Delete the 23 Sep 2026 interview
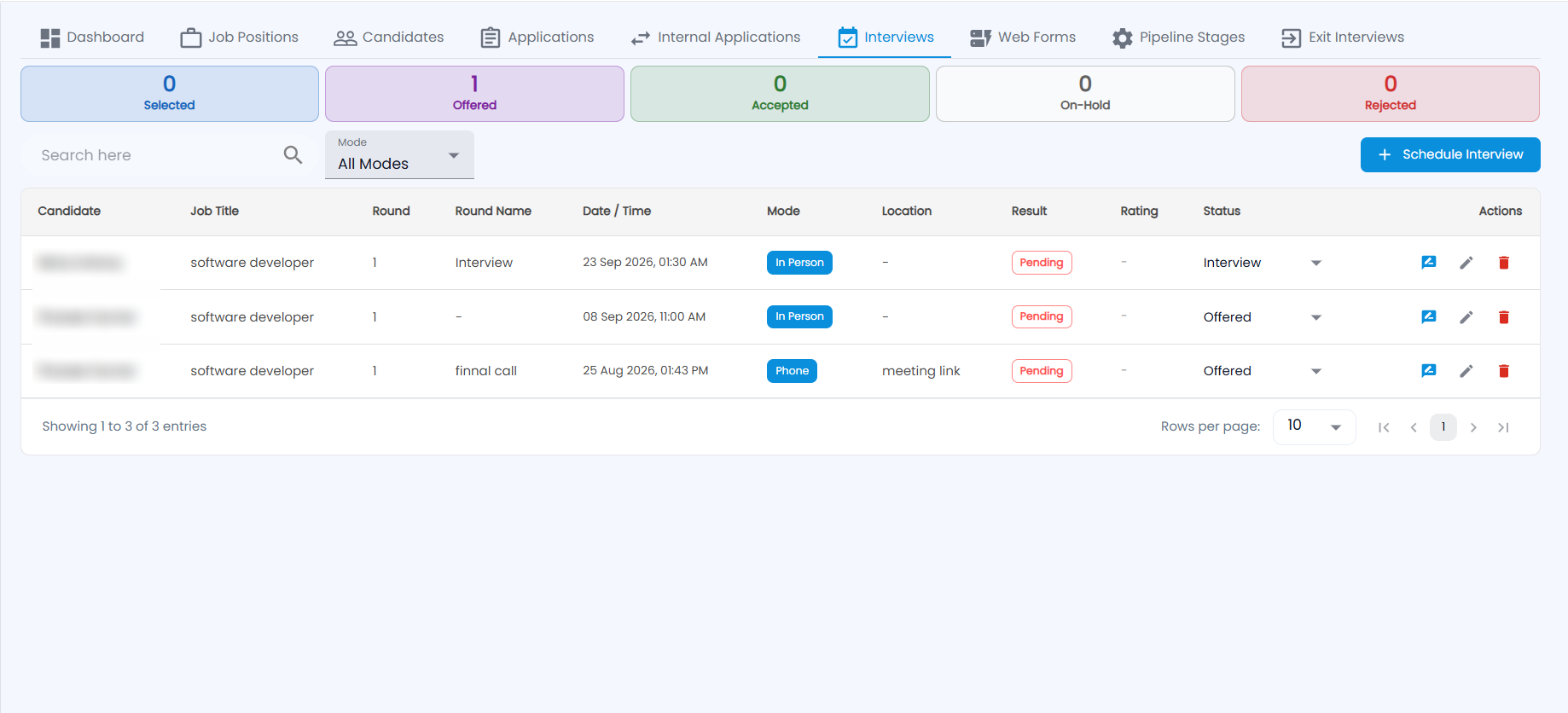The width and height of the screenshot is (1568, 713). 1503,263
